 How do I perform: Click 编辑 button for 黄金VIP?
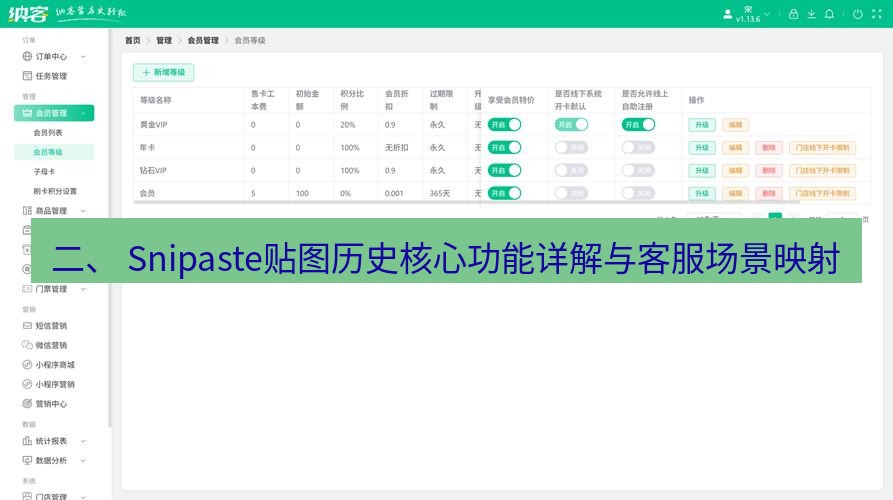click(735, 125)
